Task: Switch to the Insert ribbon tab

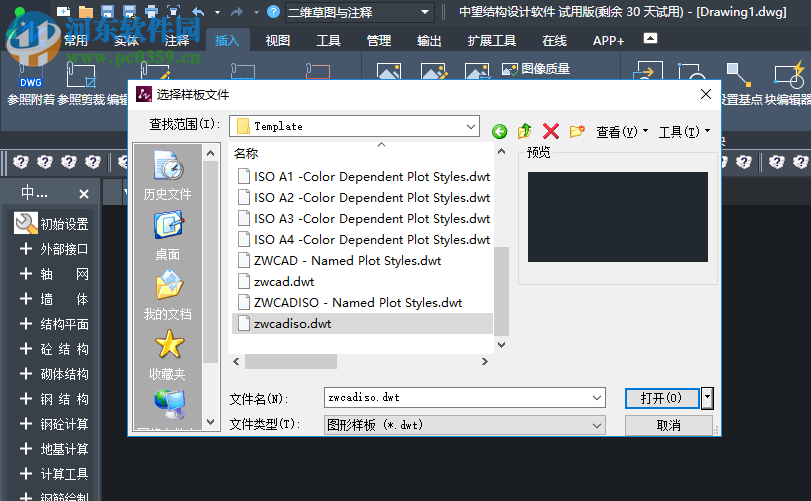Action: coord(227,40)
